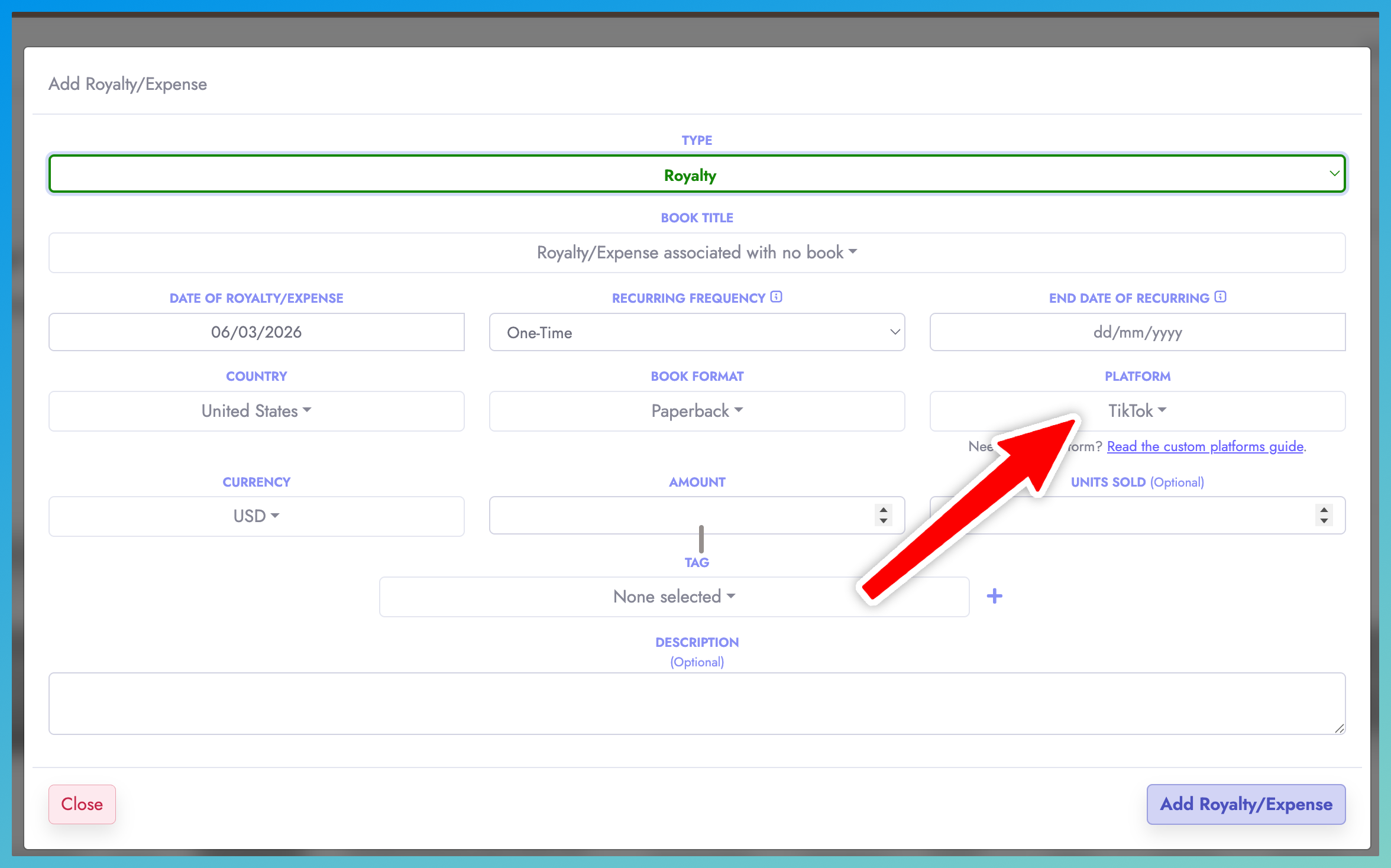Image resolution: width=1391 pixels, height=868 pixels.
Task: Click the down stepper arrow in Units Sold
Action: point(1324,521)
